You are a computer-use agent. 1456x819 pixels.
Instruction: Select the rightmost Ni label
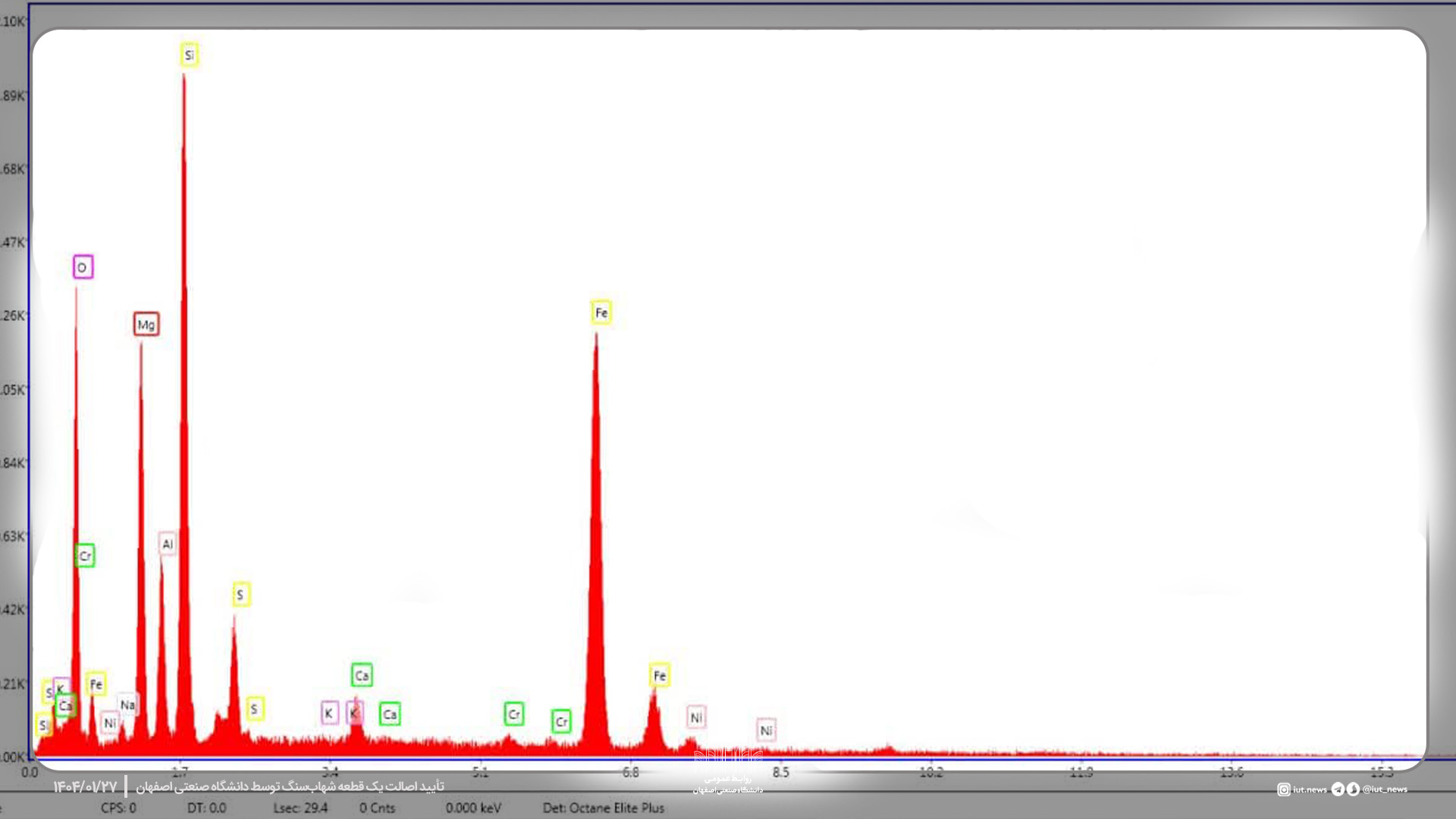coord(766,730)
